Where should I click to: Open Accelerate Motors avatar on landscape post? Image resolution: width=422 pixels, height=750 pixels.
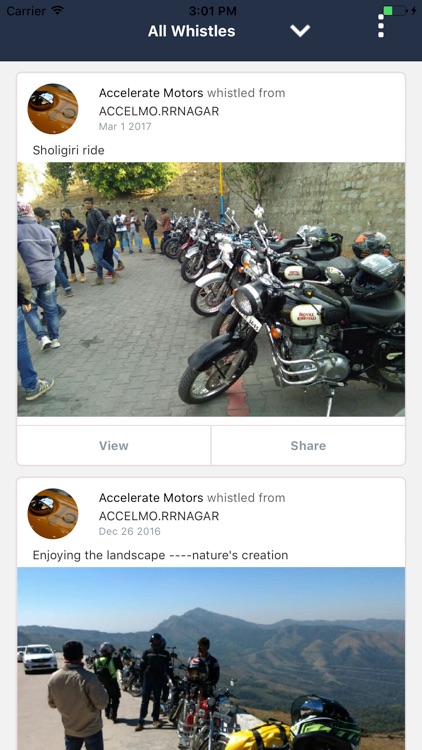(x=53, y=513)
